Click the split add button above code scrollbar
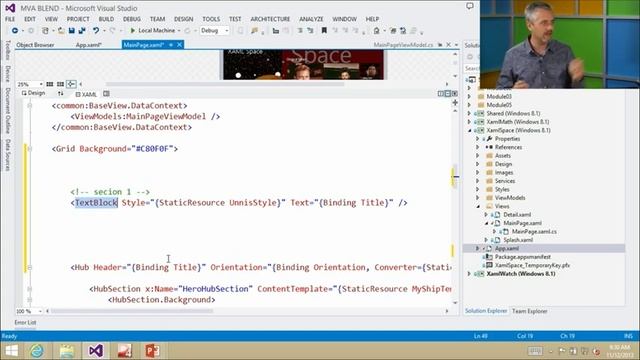 (x=455, y=103)
